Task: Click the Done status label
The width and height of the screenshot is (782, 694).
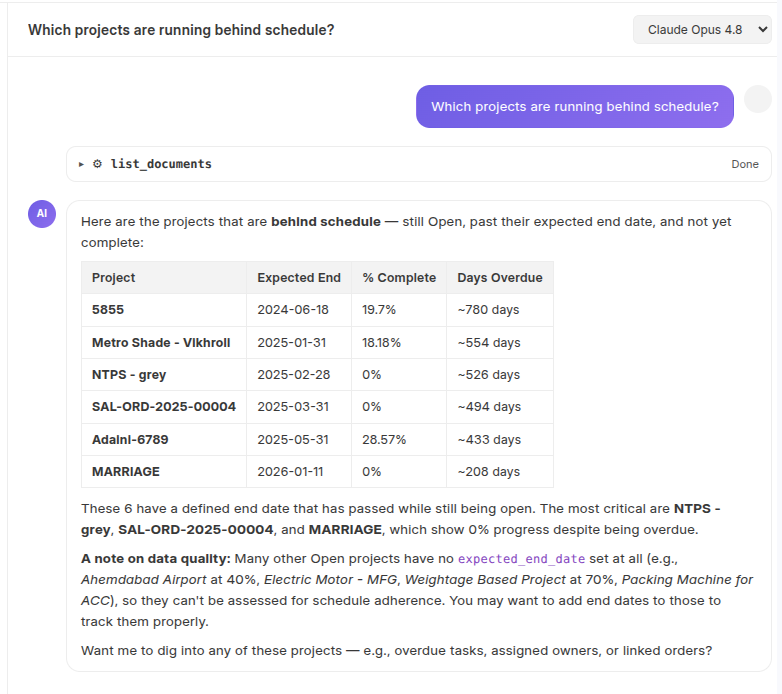Action: pos(745,164)
